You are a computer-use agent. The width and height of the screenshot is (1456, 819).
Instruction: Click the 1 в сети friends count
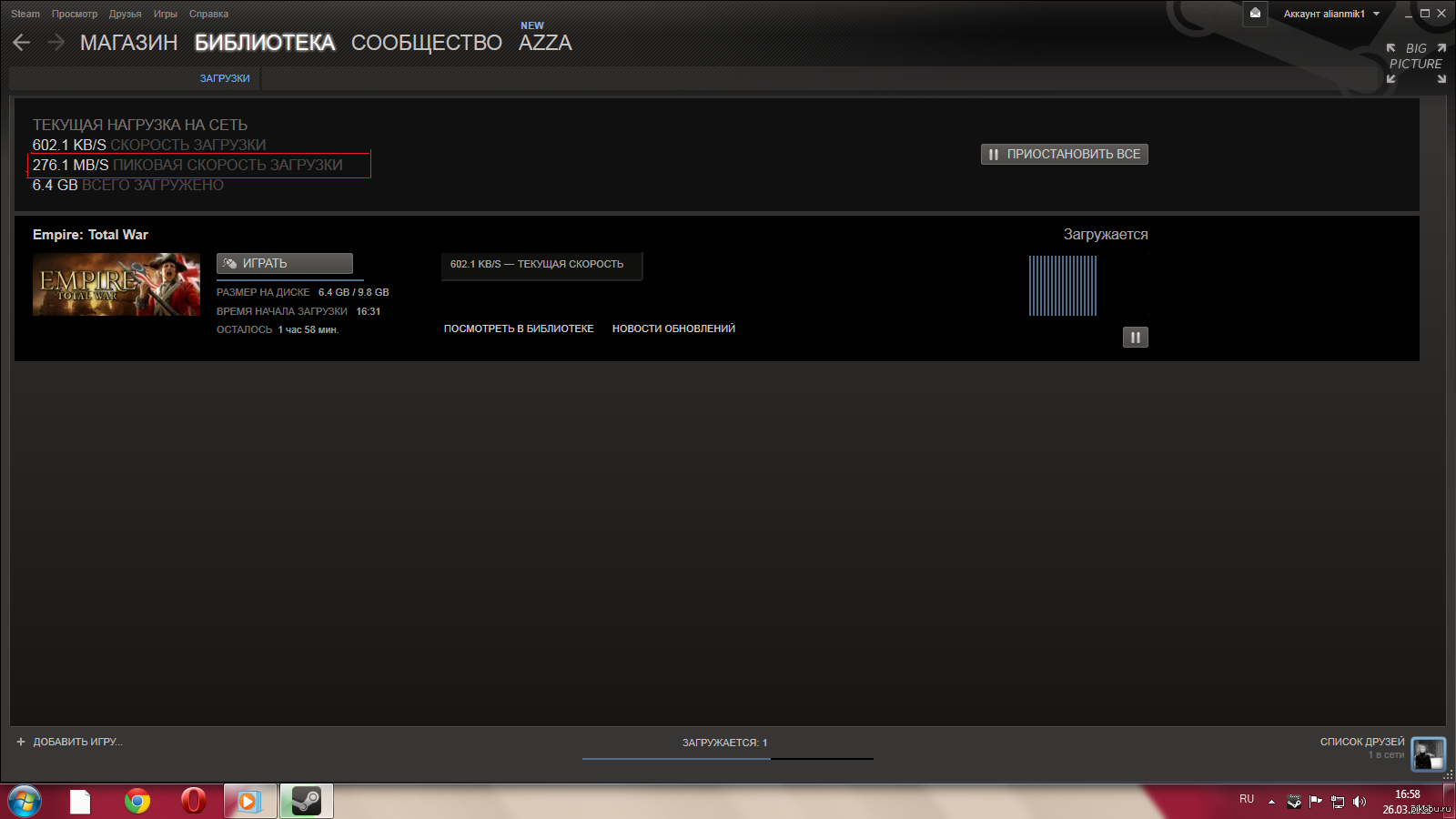click(x=1387, y=755)
